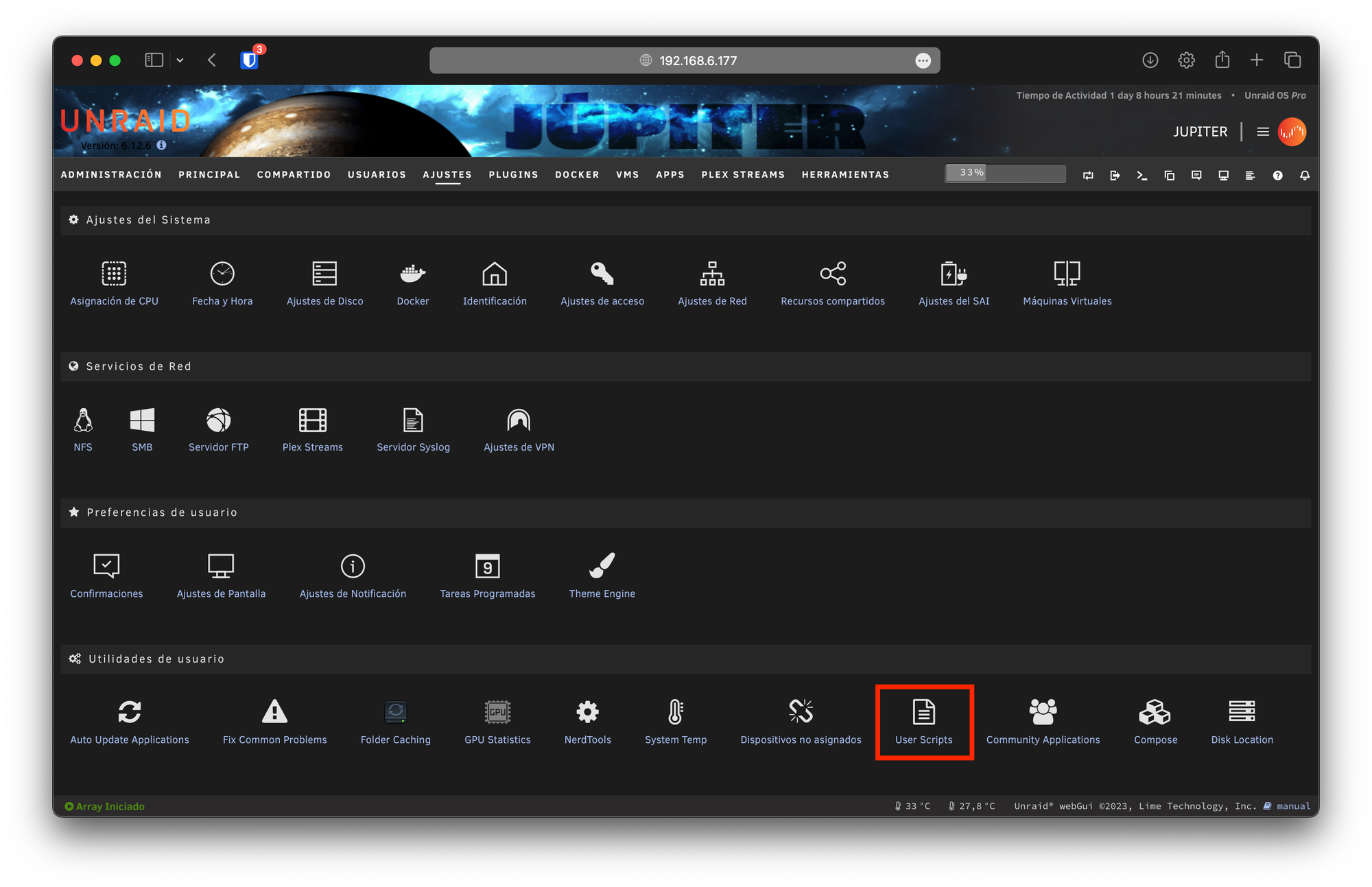Open notifications bell icon

(x=1304, y=176)
